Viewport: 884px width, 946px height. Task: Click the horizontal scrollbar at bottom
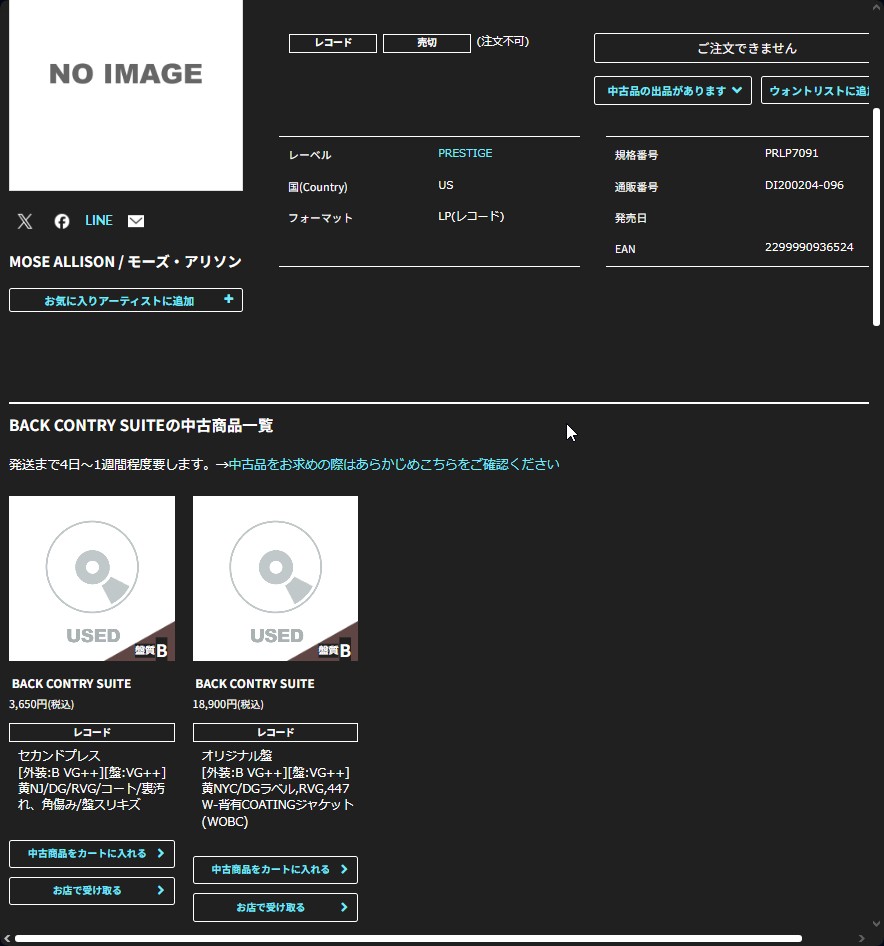point(408,939)
